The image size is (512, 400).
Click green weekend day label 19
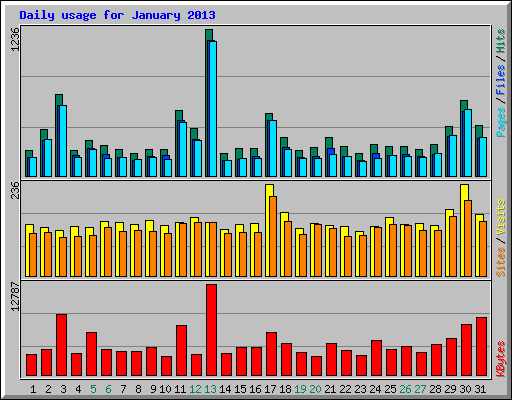300,389
